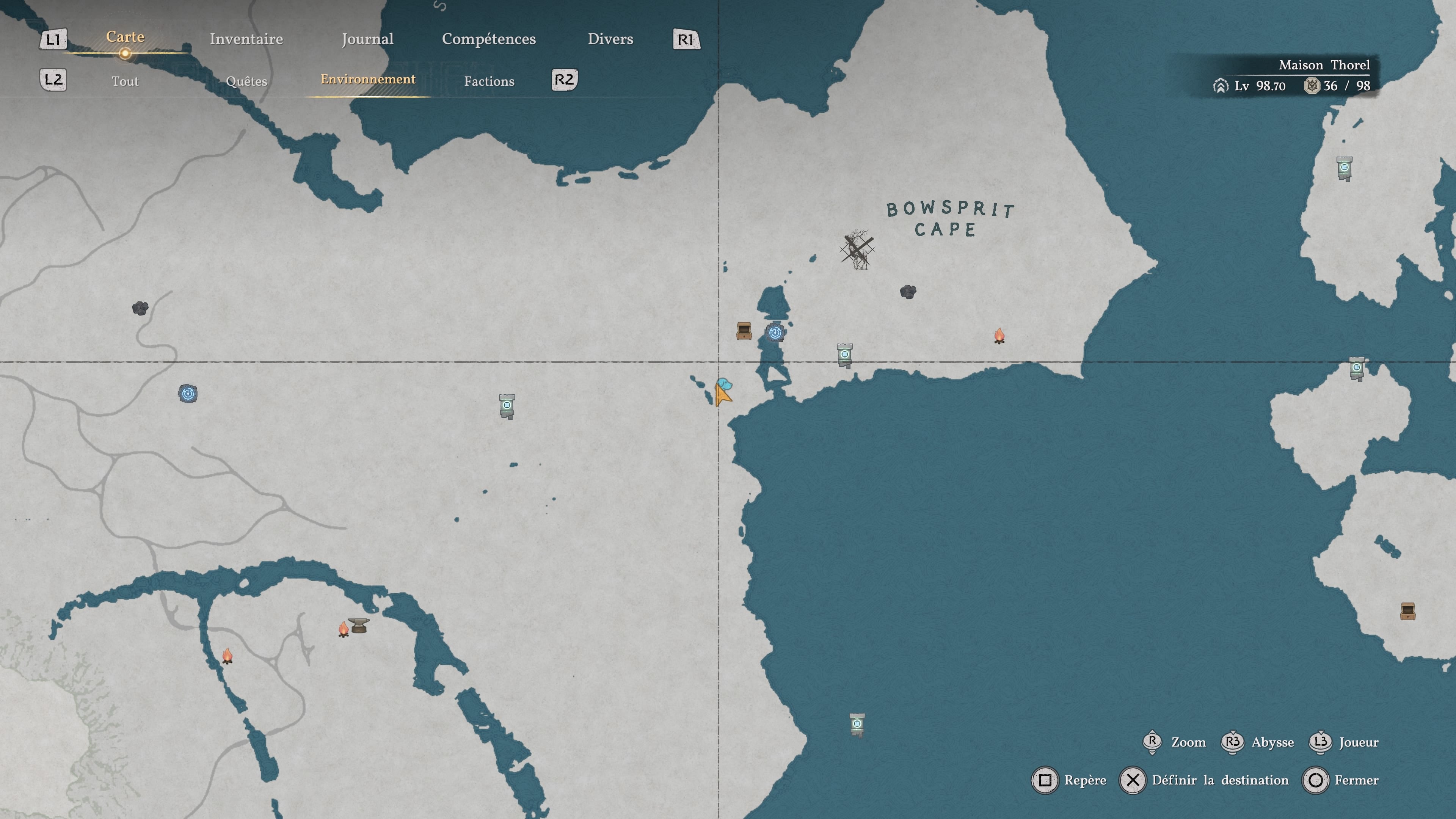The height and width of the screenshot is (819, 1456).
Task: Click the R1 shoulder button icon
Action: coord(686,39)
